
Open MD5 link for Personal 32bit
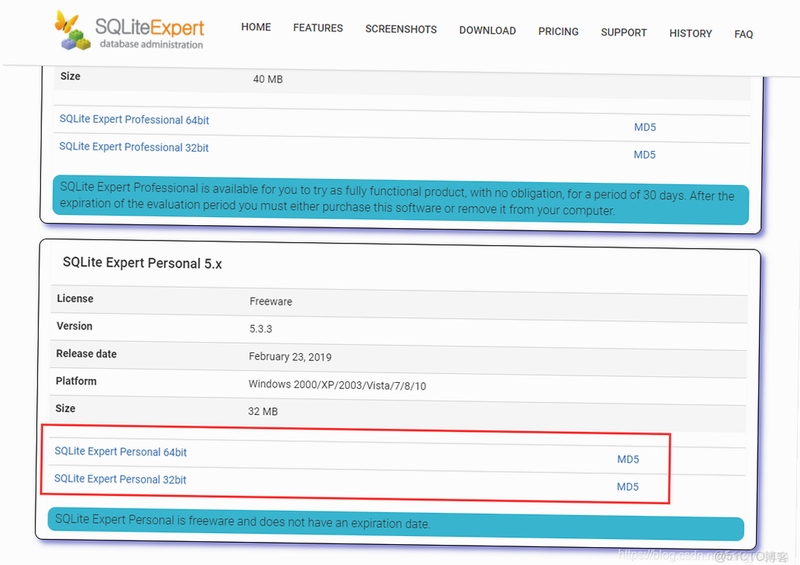pyautogui.click(x=628, y=487)
